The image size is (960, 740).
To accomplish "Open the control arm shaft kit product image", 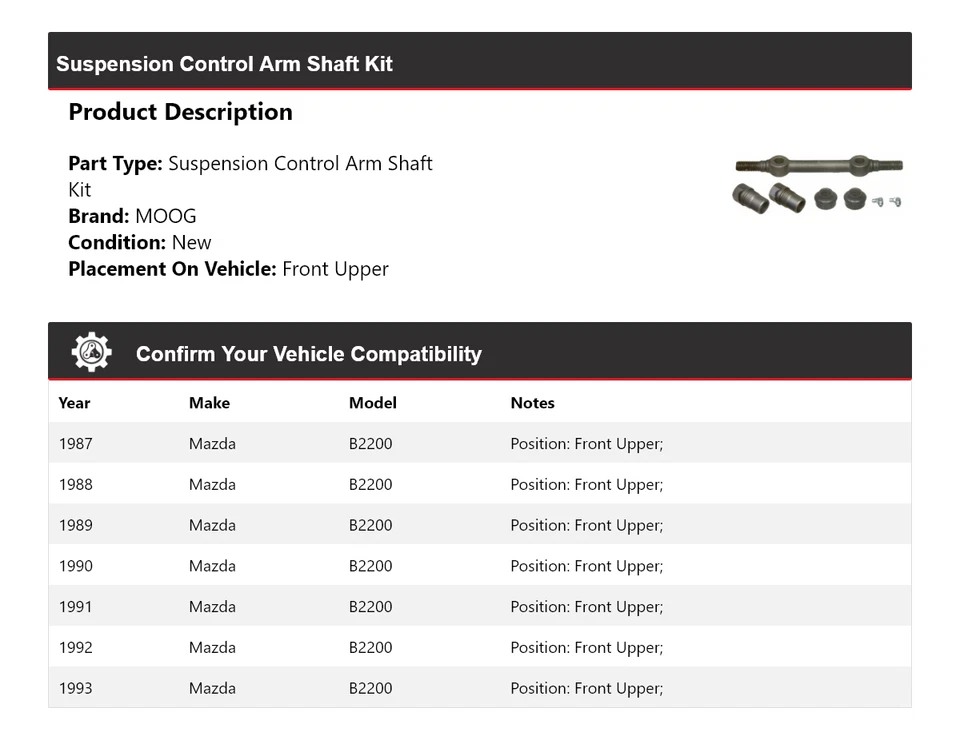I will pos(818,184).
